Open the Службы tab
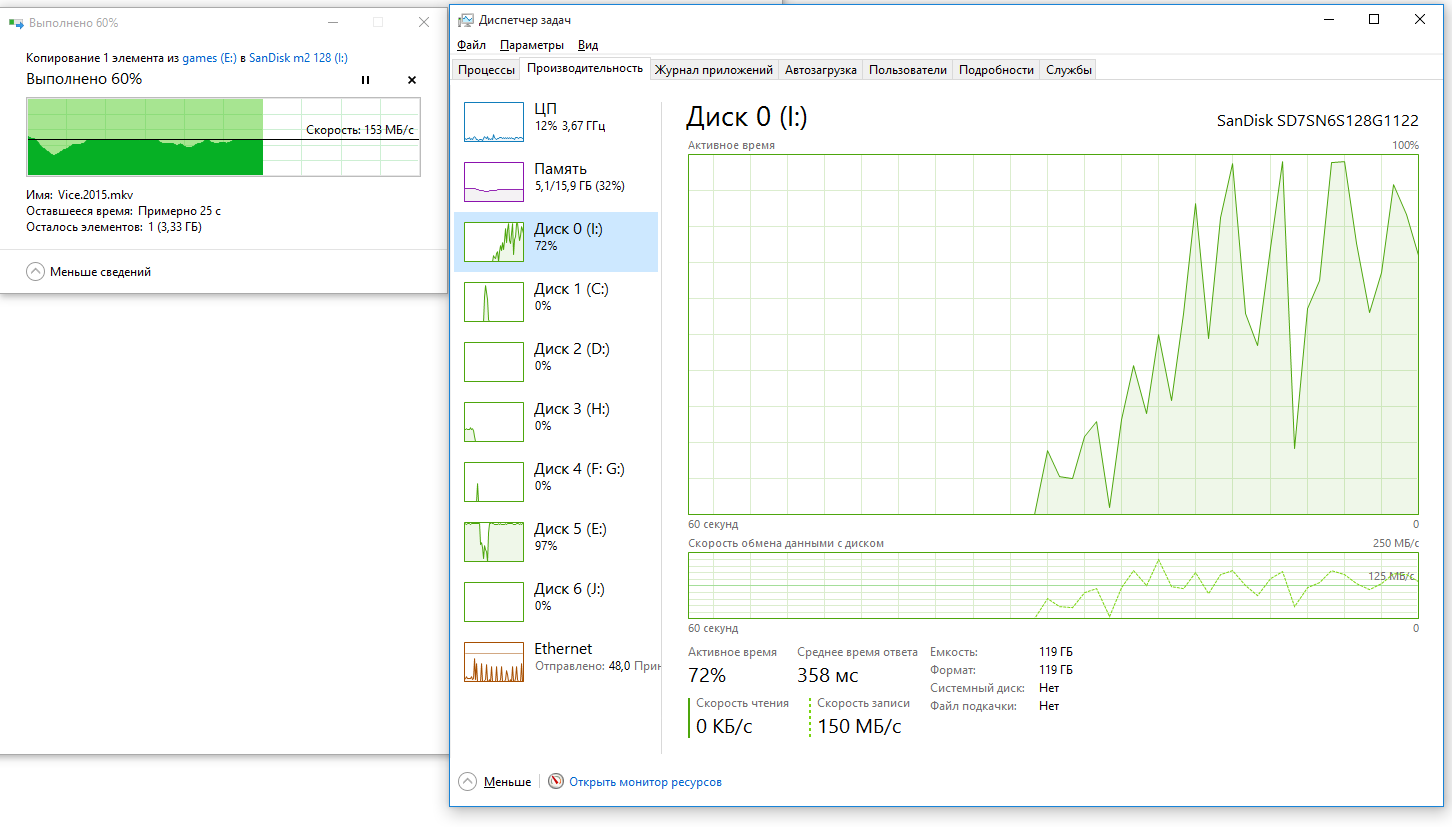This screenshot has height=827, width=1452. [x=1069, y=70]
